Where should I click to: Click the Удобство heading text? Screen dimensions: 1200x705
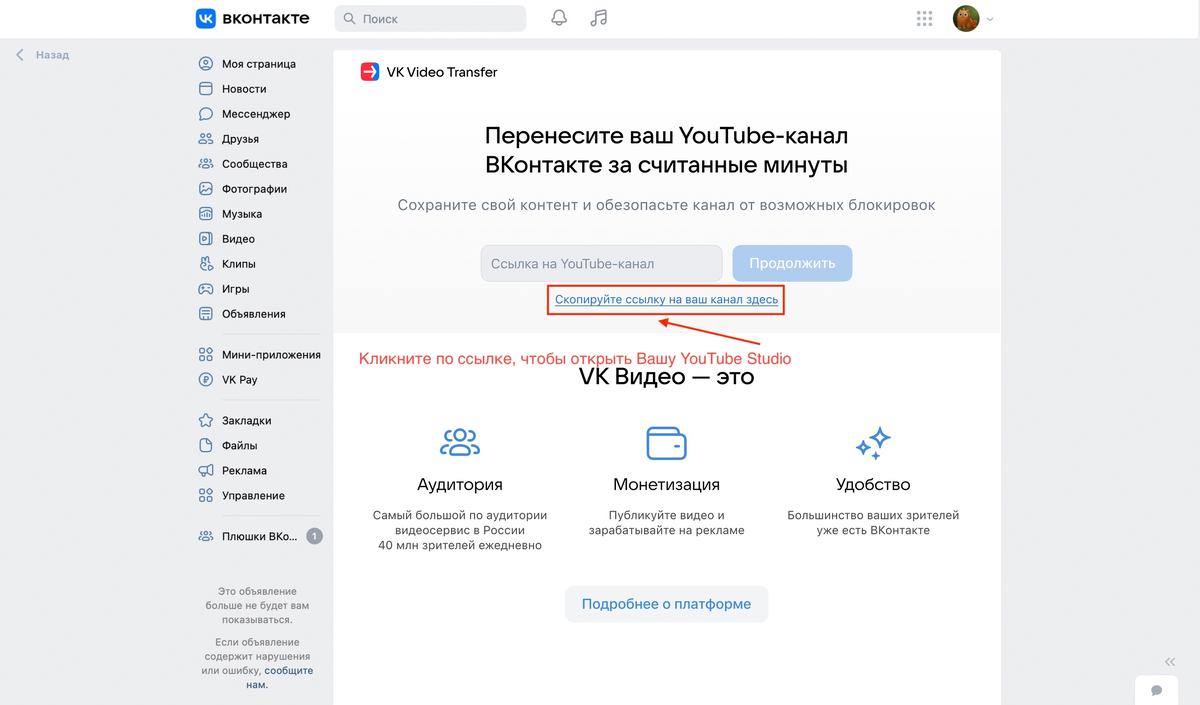click(x=873, y=485)
